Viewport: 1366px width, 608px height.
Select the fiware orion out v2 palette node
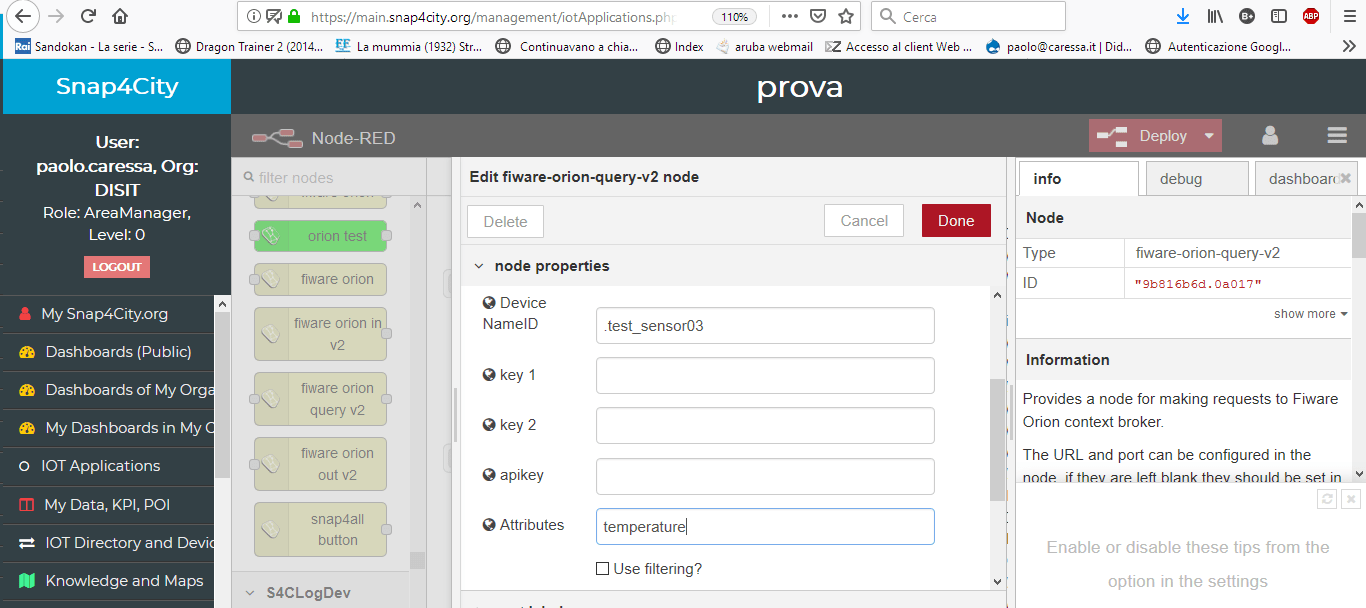click(320, 464)
